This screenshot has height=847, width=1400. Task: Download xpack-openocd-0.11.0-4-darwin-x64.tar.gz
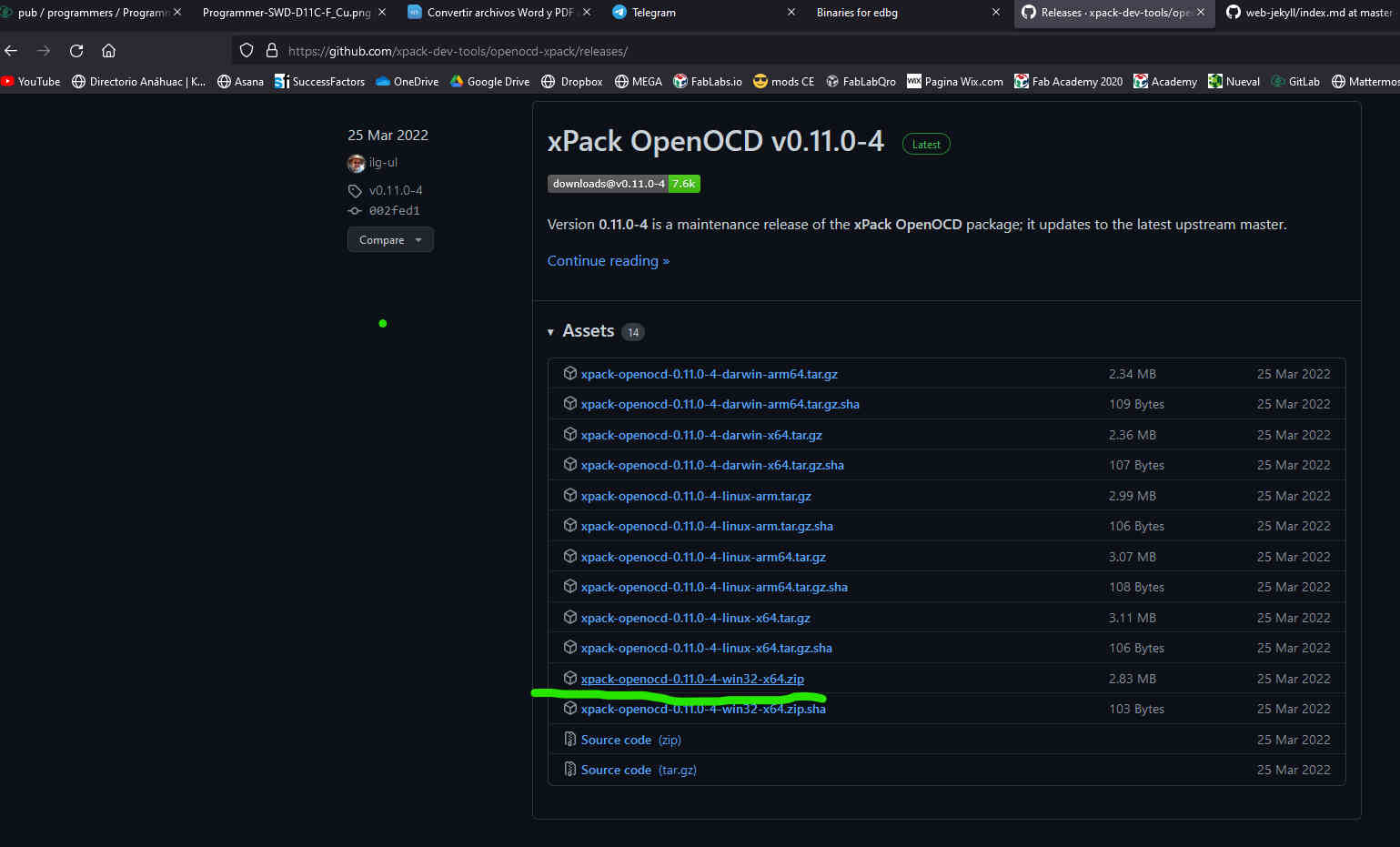[x=701, y=435]
